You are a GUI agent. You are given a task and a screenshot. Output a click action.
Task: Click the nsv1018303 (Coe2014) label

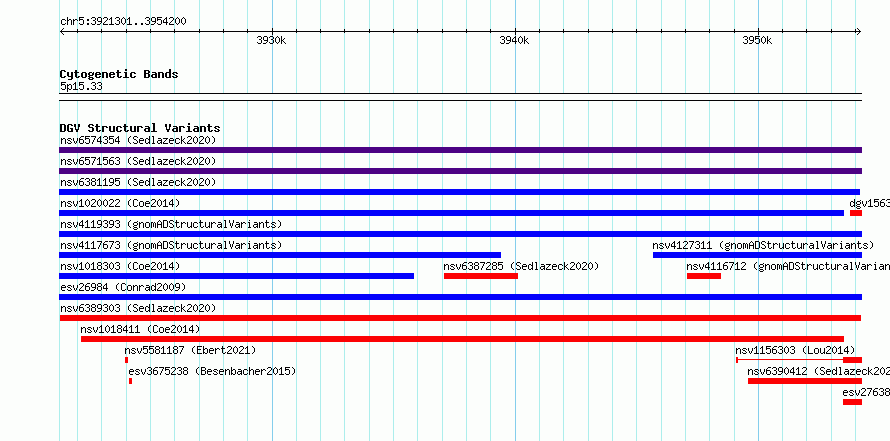pos(120,266)
